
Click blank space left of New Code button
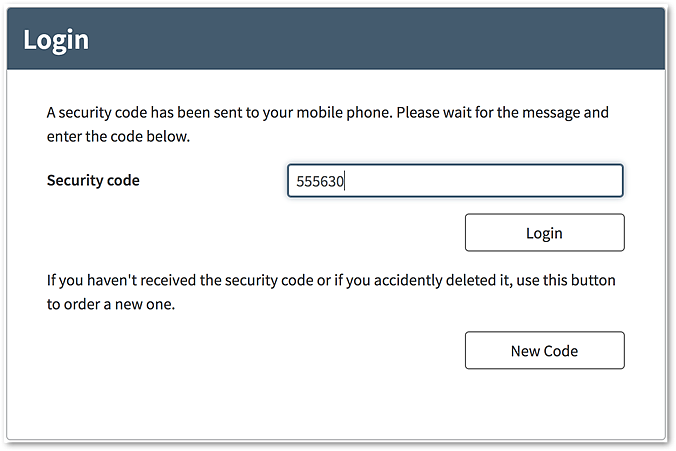[x=250, y=350]
